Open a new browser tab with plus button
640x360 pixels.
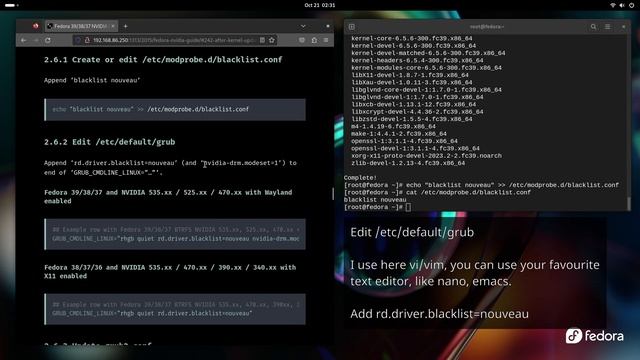click(x=125, y=26)
